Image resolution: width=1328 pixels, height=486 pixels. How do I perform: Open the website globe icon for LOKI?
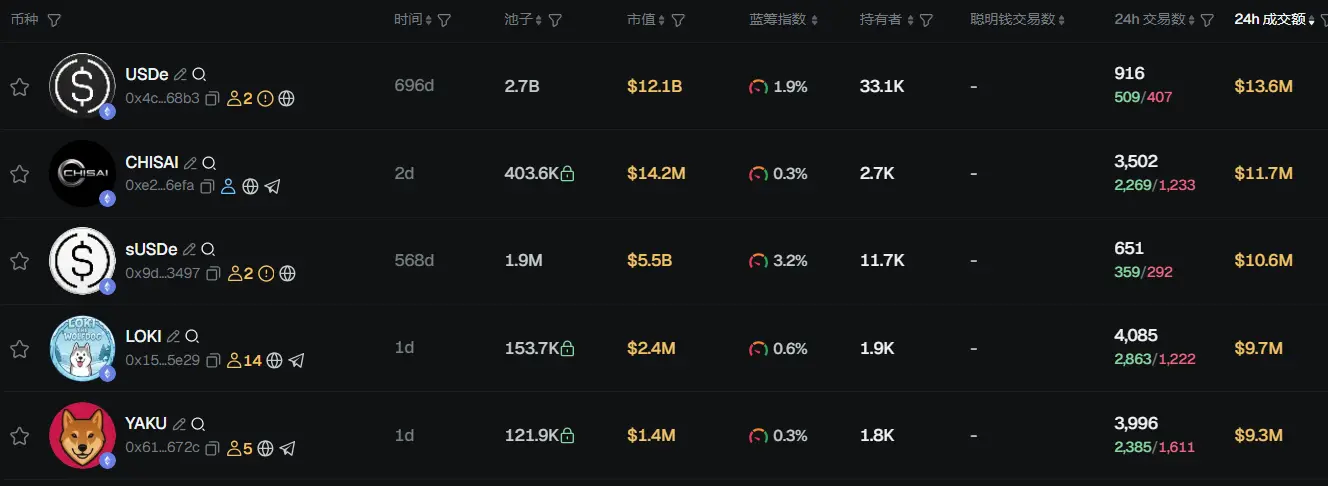click(274, 361)
